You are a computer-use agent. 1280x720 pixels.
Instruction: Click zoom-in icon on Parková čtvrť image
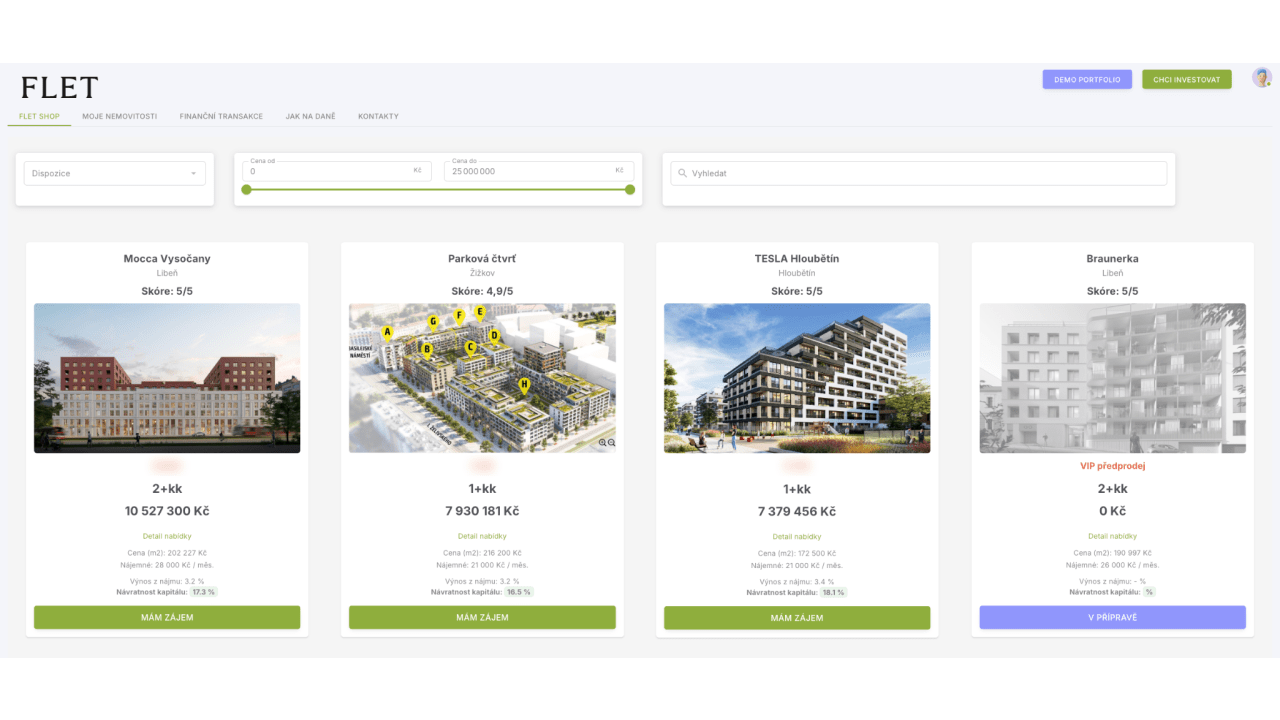603,442
